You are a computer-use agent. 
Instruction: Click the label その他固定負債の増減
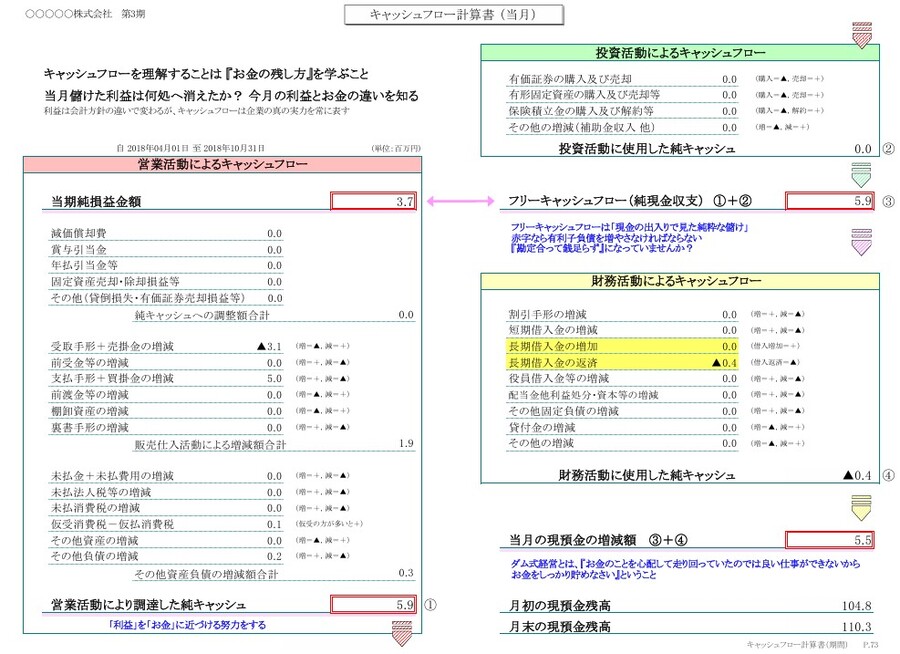point(564,411)
